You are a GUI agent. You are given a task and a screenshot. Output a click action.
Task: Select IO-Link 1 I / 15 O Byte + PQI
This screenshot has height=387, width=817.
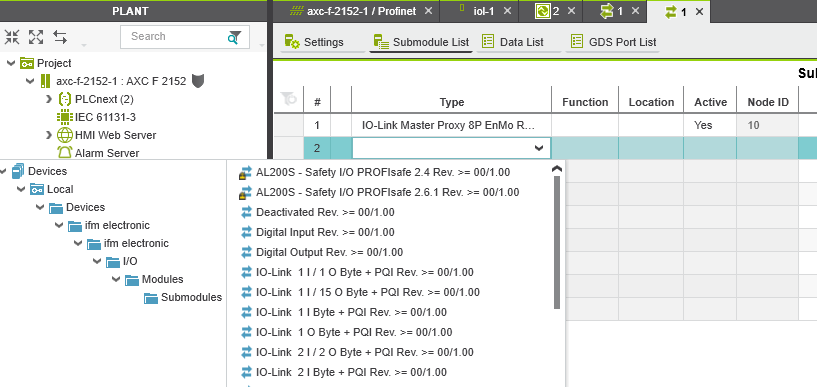pyautogui.click(x=368, y=292)
